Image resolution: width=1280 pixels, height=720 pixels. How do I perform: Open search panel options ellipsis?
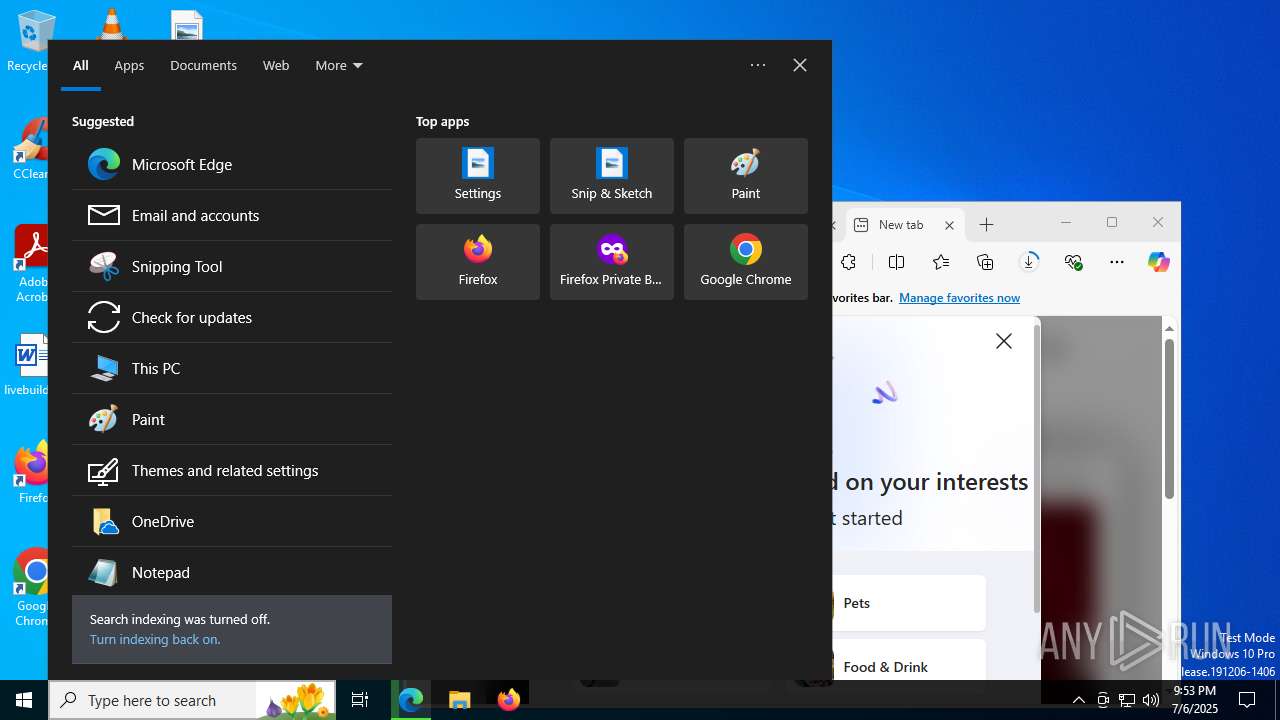[758, 65]
